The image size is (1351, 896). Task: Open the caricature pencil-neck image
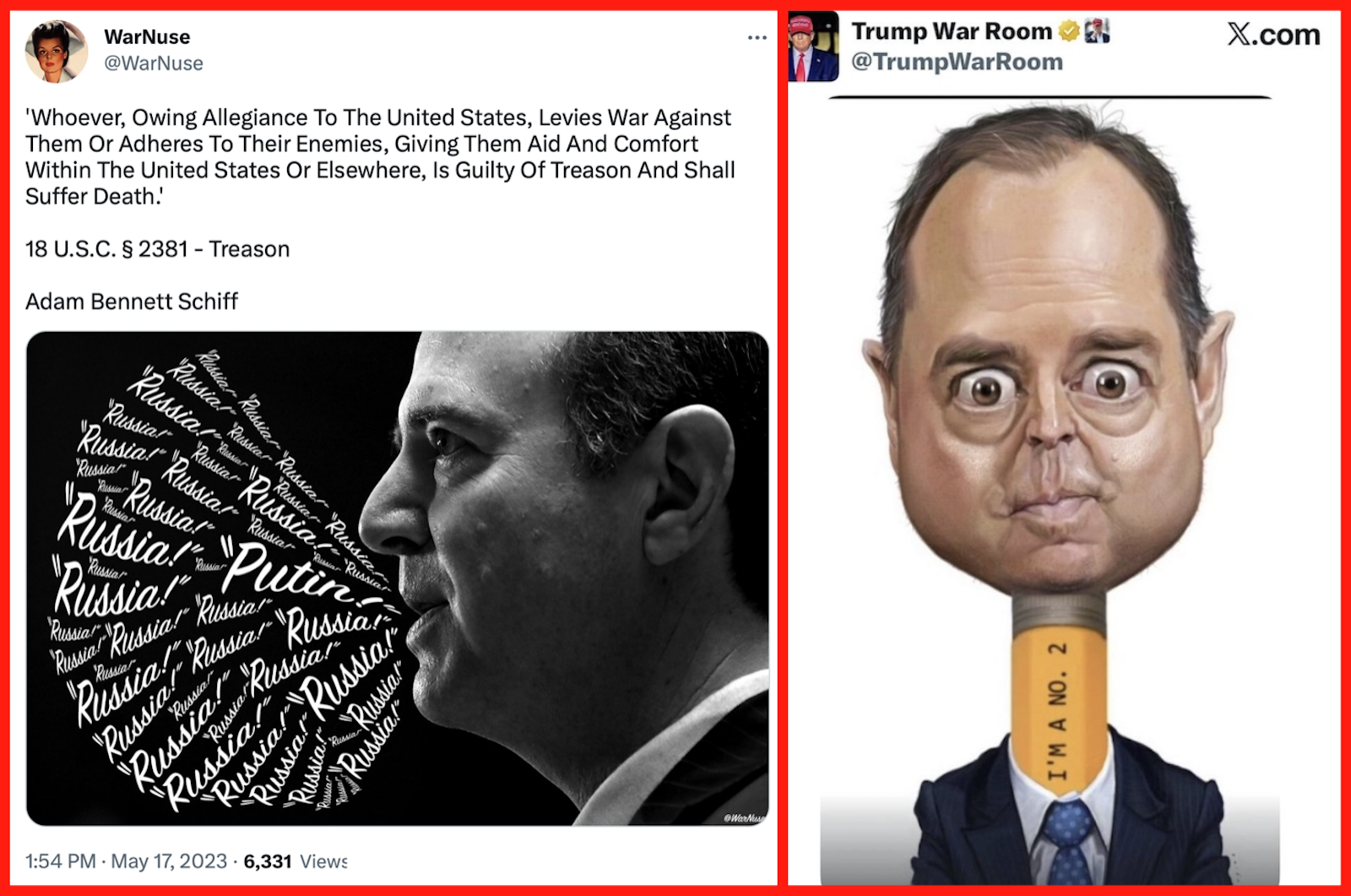(x=1050, y=491)
